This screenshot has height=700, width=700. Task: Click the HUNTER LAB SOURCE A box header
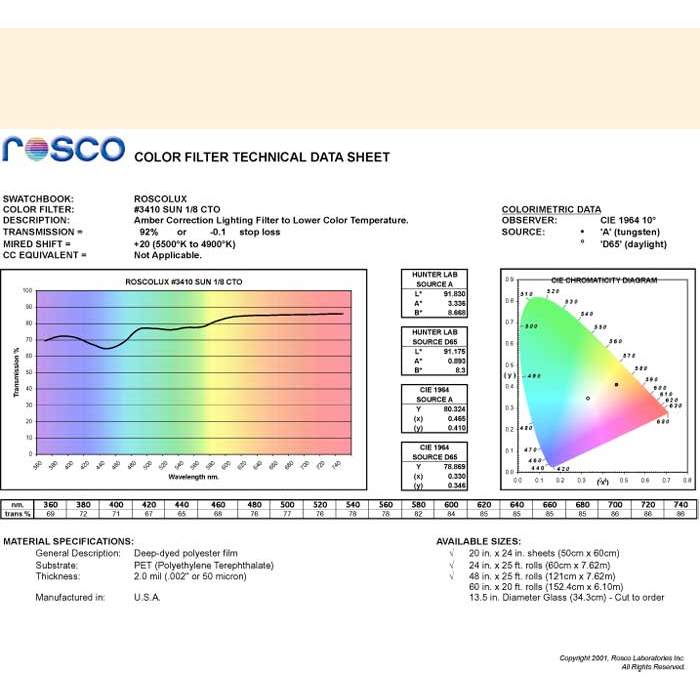(434, 279)
